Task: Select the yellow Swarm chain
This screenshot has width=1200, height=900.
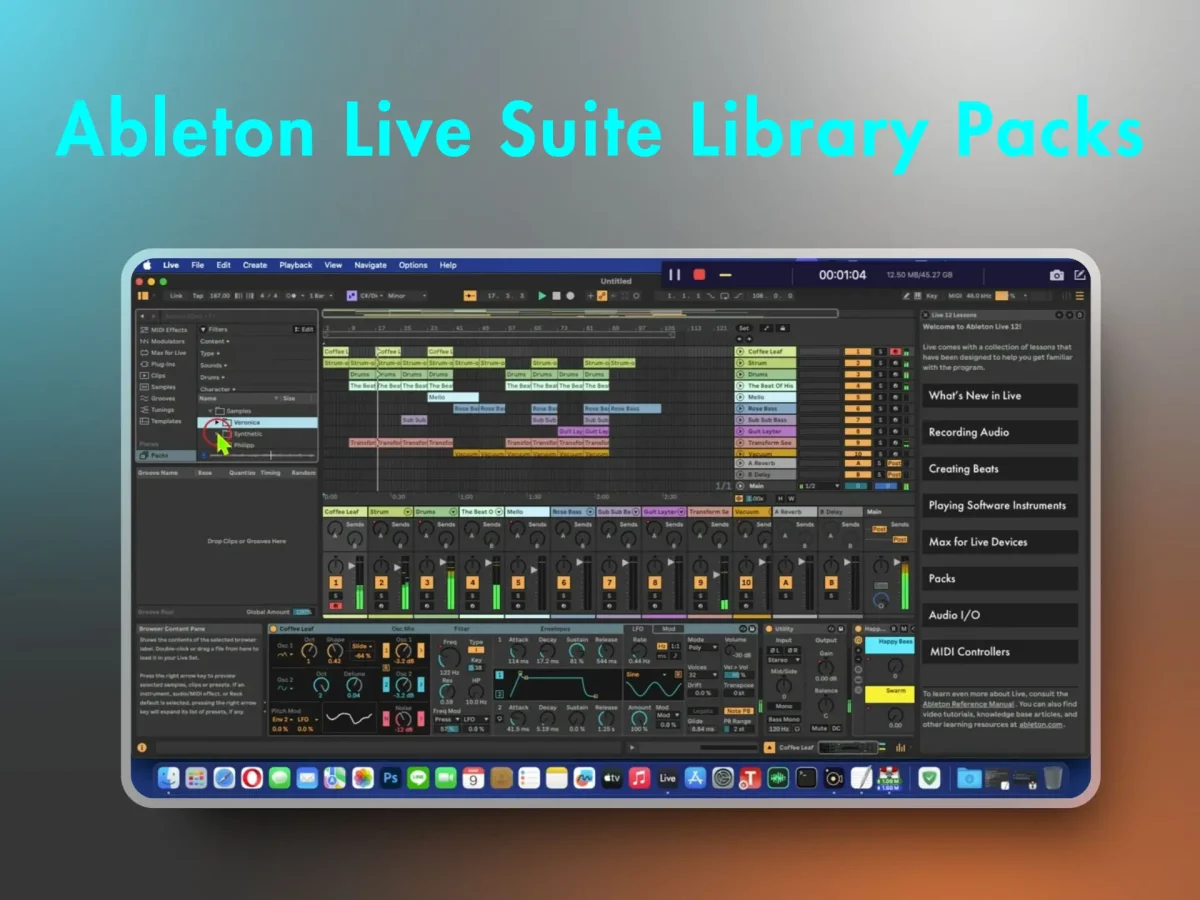Action: click(890, 694)
